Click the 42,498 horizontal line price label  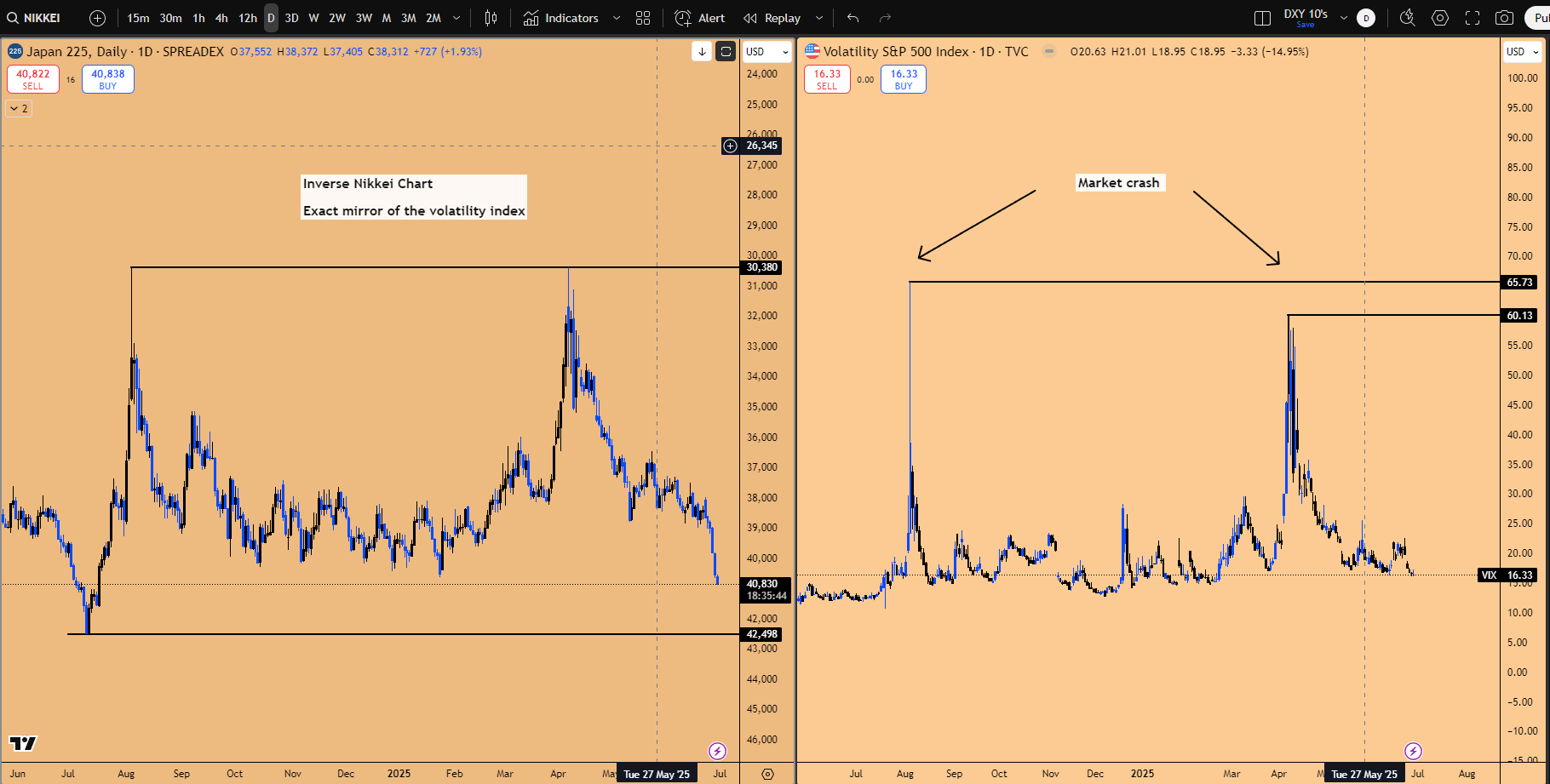click(762, 634)
